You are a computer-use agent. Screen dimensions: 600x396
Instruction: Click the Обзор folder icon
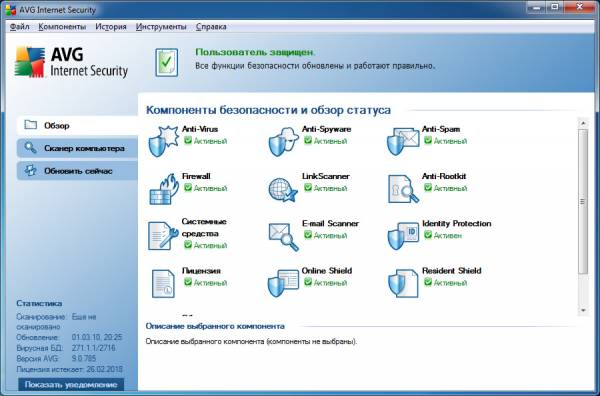31,125
